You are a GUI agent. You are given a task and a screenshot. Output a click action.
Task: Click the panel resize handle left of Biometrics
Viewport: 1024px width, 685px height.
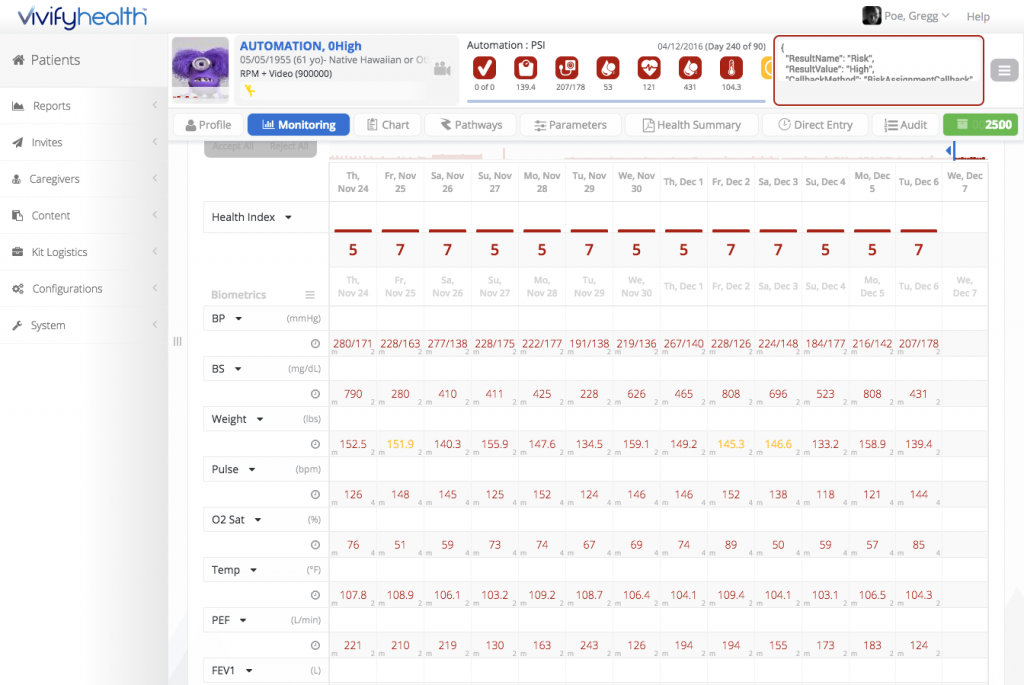(x=177, y=342)
